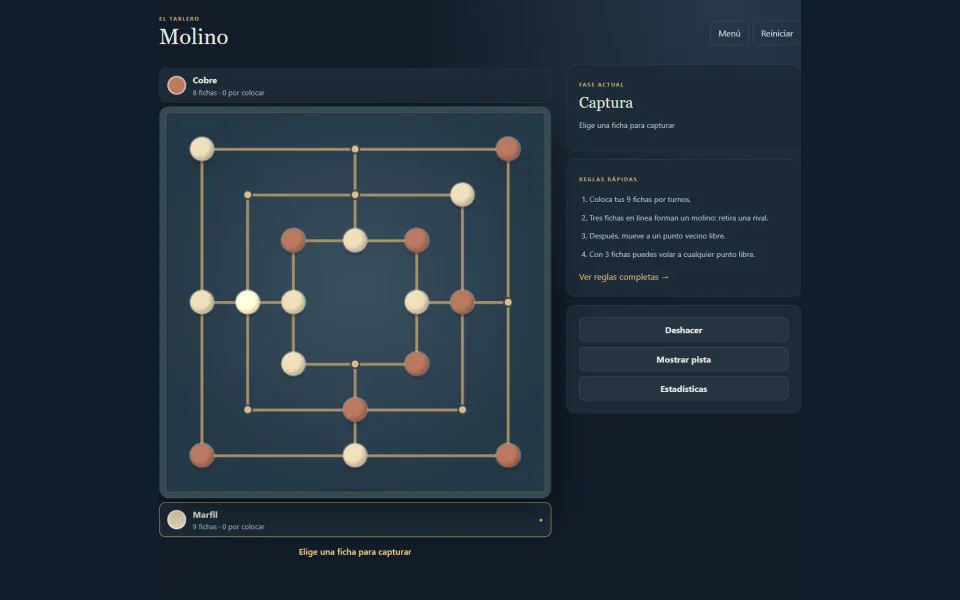The height and width of the screenshot is (600, 960).
Task: Capture copper piece at inner square top-left
Action: pyautogui.click(x=293, y=241)
